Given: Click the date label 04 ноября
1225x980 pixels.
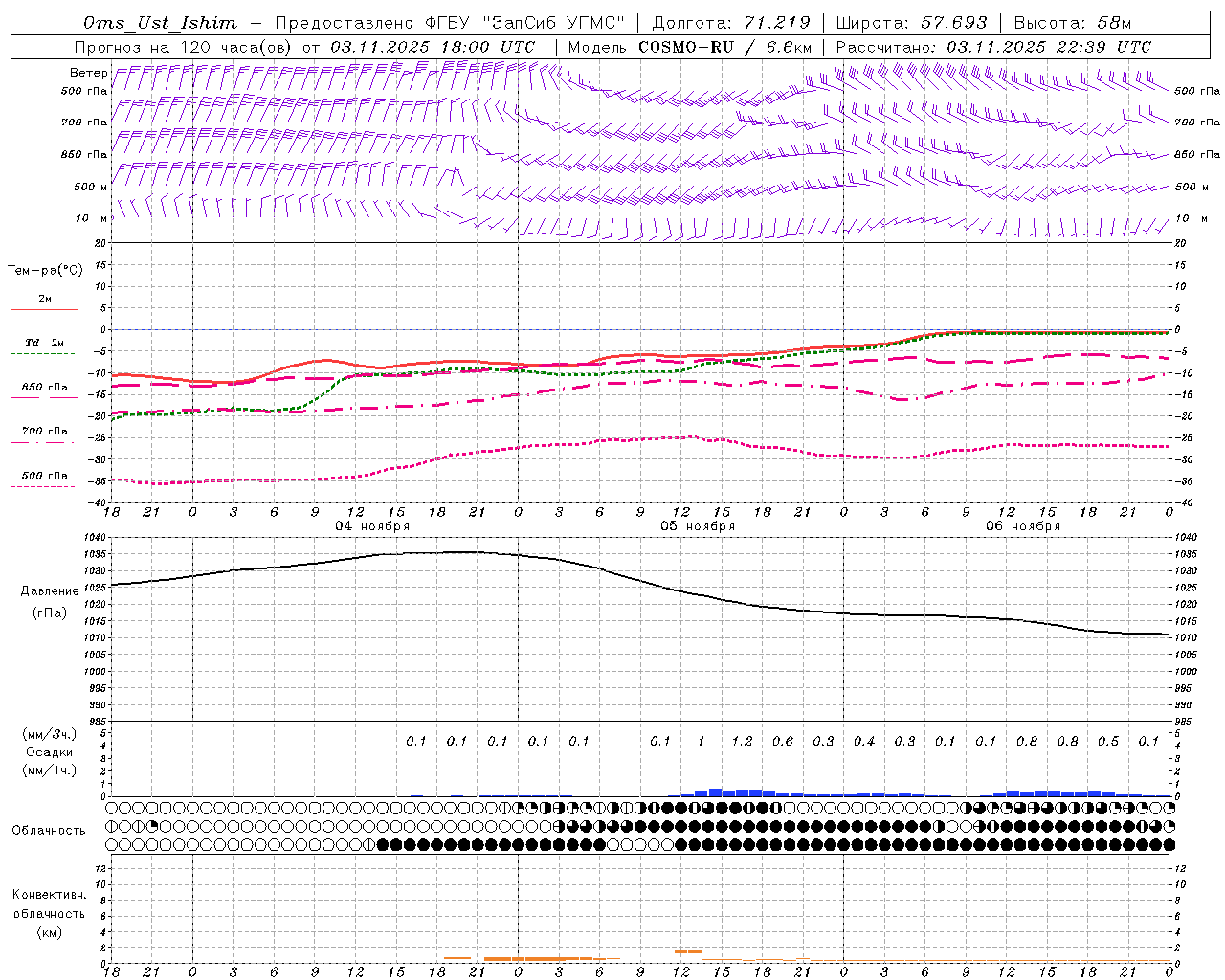Looking at the screenshot, I should (x=372, y=526).
